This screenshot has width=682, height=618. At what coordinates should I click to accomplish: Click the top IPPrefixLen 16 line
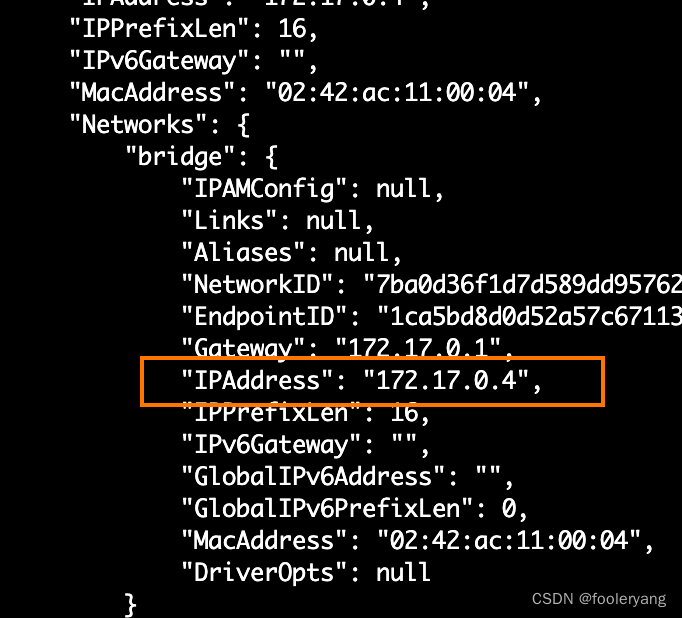(x=194, y=29)
